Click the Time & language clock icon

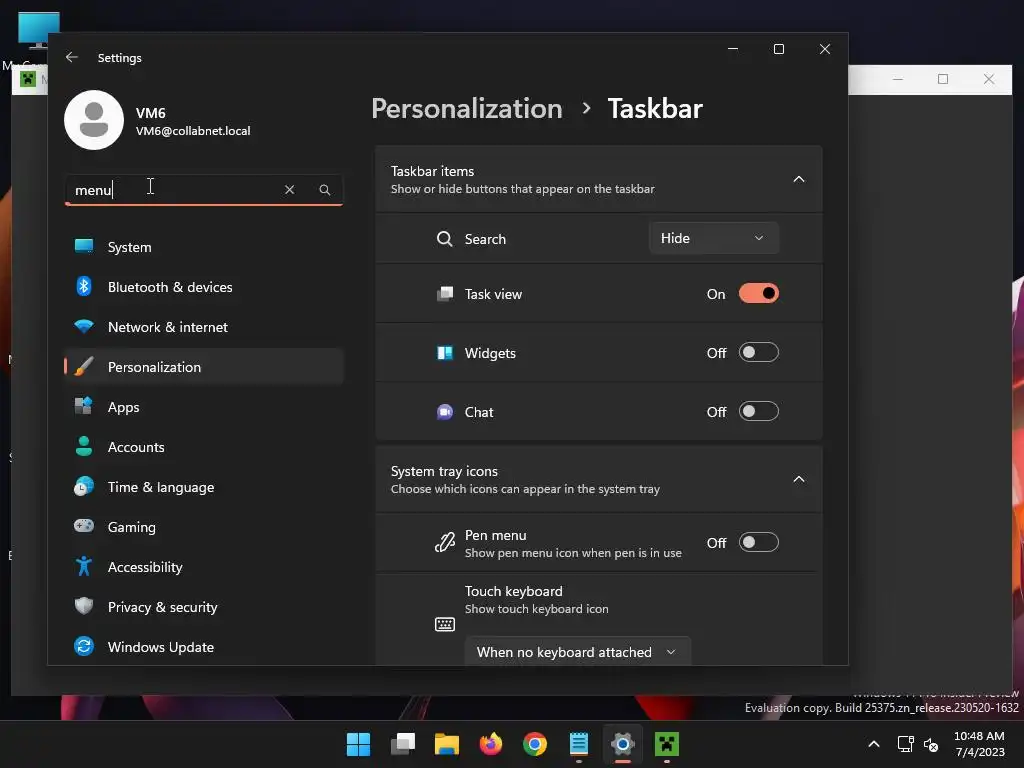point(84,487)
